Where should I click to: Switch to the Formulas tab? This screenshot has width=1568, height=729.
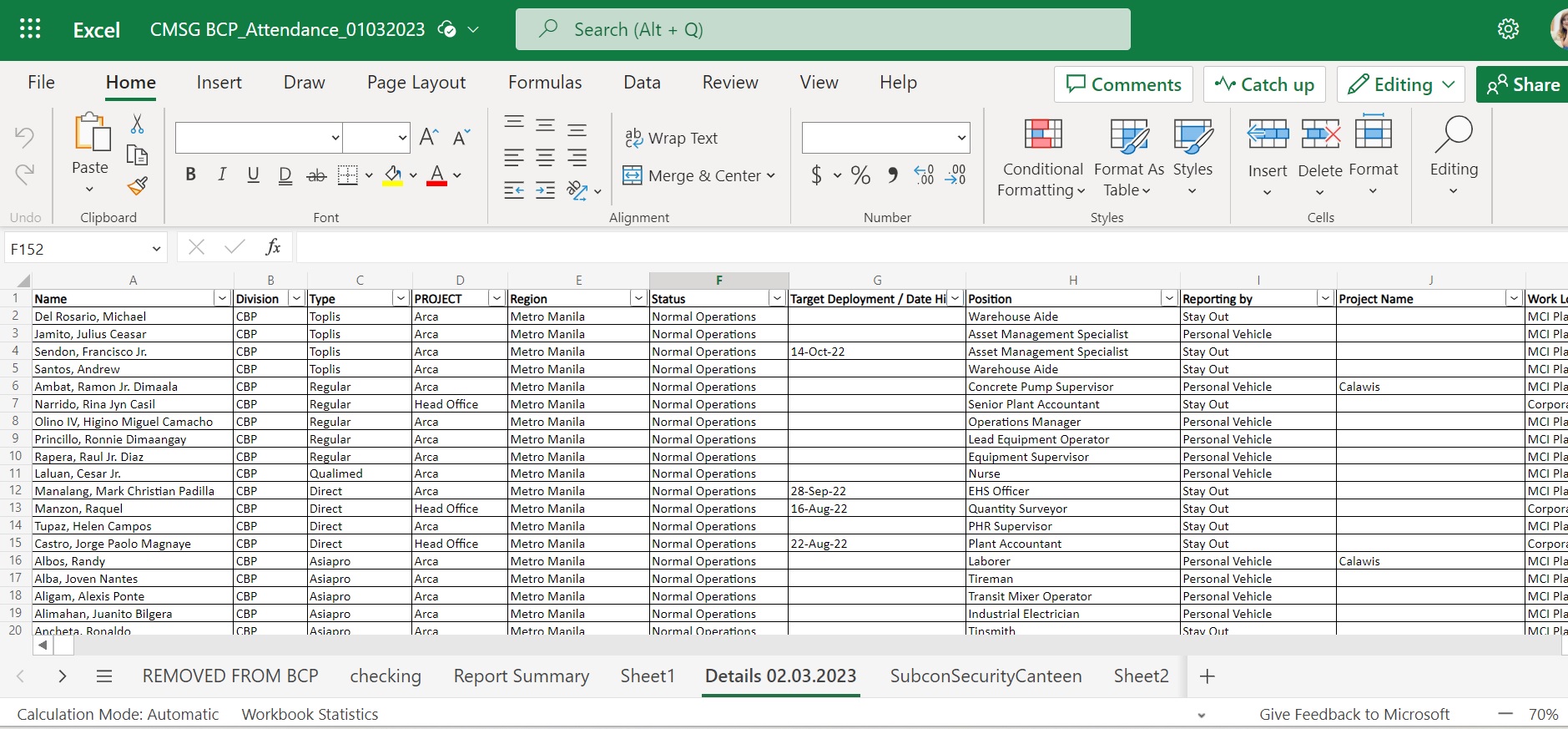pos(545,83)
